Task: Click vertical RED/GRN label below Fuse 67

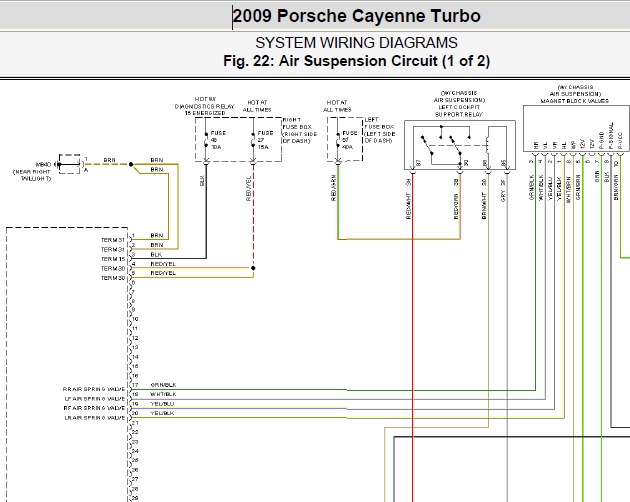Action: point(333,188)
